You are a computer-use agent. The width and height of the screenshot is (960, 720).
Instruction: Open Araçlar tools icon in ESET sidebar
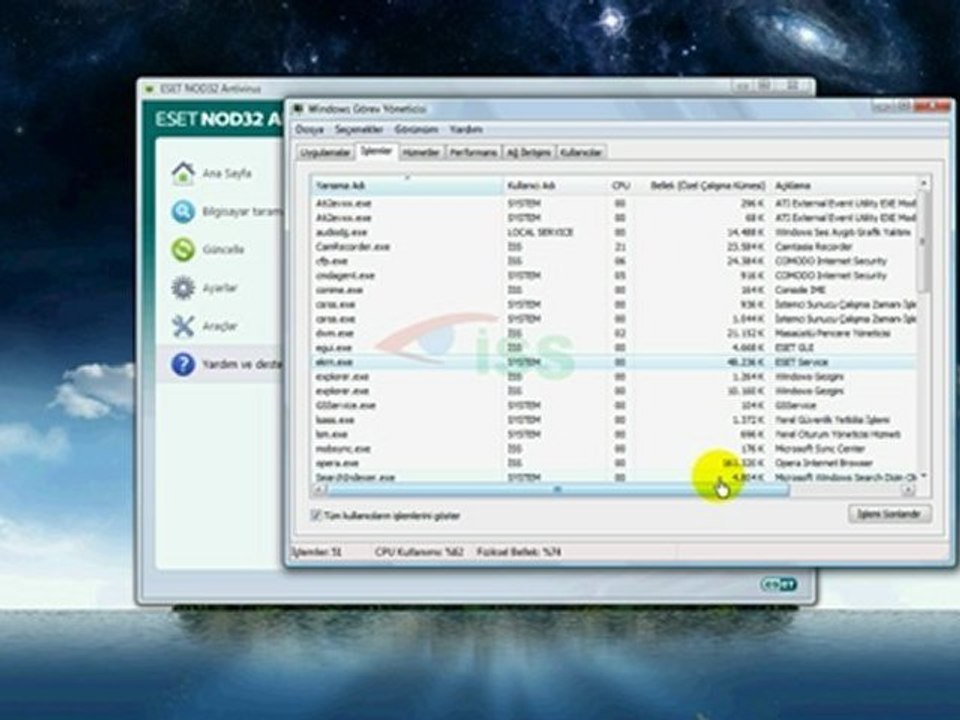tap(183, 326)
